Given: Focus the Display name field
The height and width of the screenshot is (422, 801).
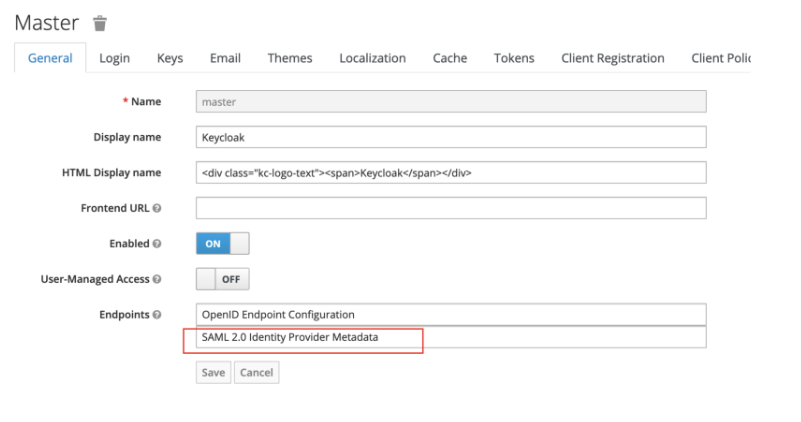Looking at the screenshot, I should tap(451, 137).
